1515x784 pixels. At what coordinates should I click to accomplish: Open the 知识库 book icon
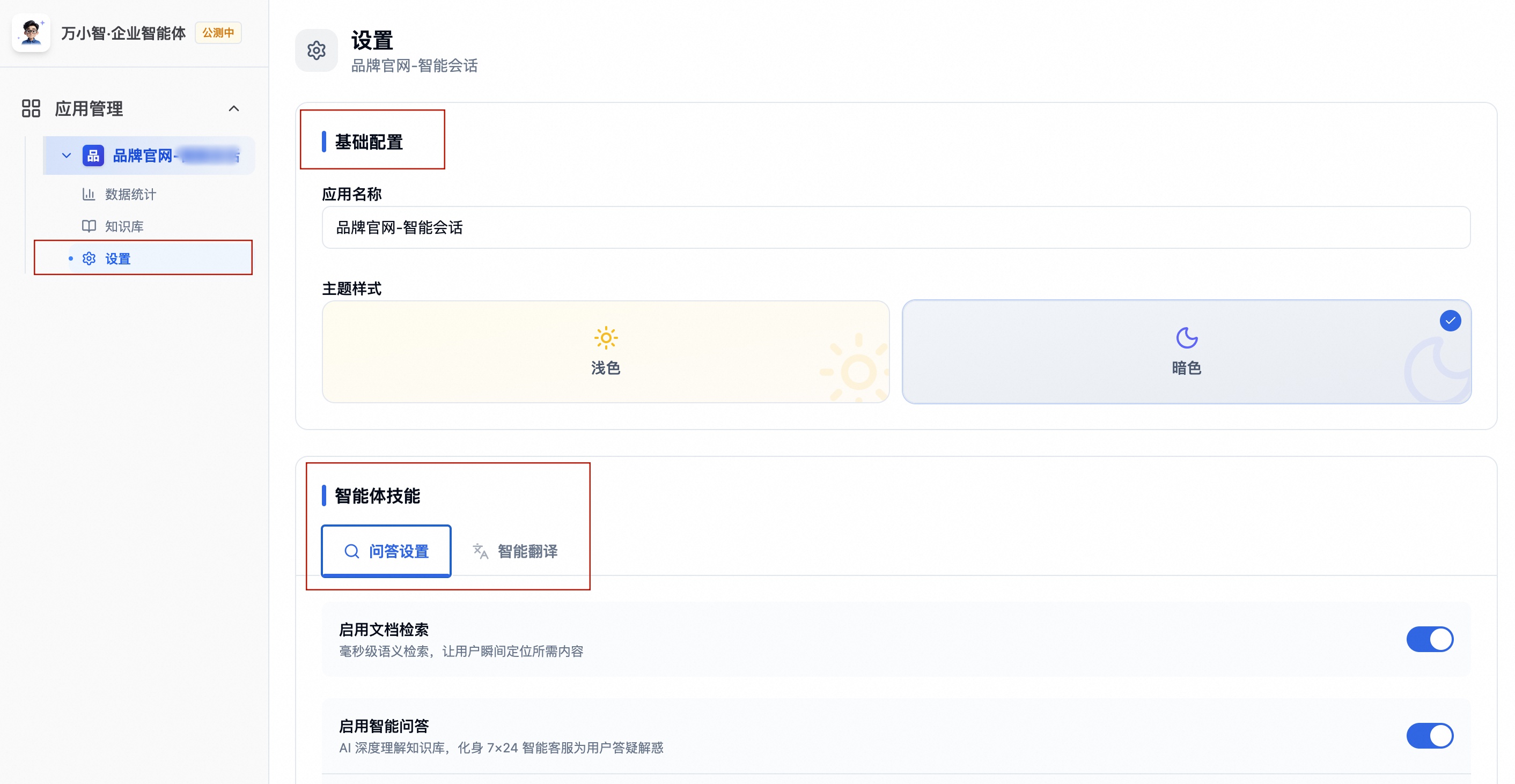(x=90, y=226)
